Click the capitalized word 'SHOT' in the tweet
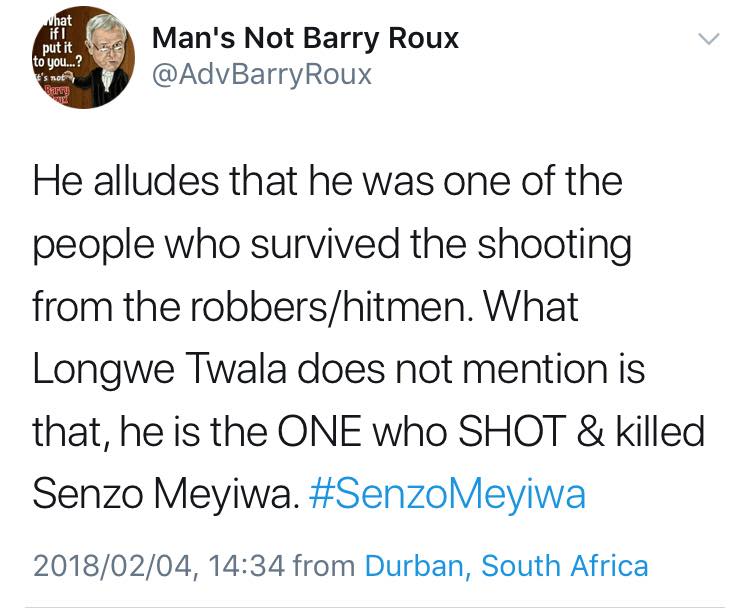This screenshot has height=609, width=750. 512,431
